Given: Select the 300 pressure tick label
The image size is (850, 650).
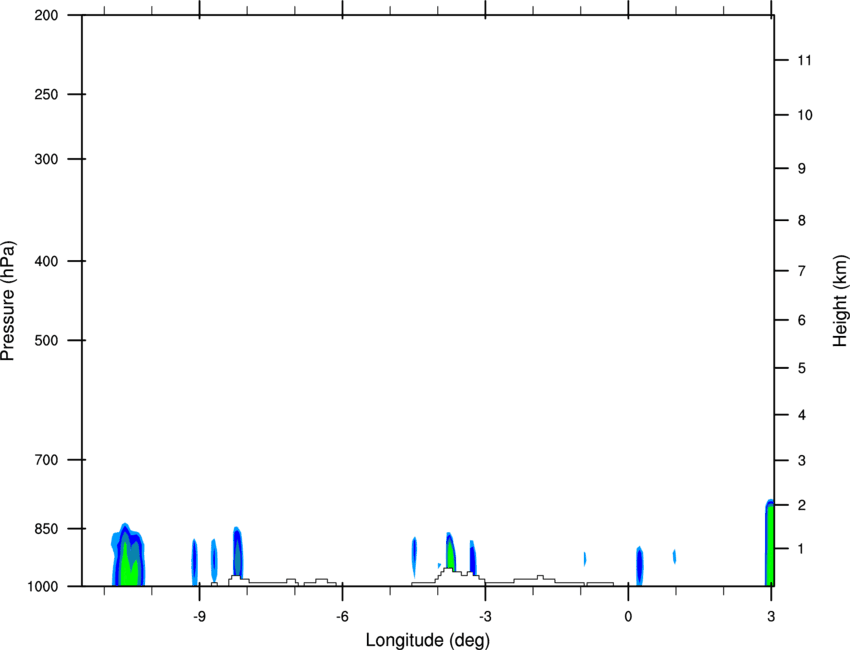Looking at the screenshot, I should (46, 159).
